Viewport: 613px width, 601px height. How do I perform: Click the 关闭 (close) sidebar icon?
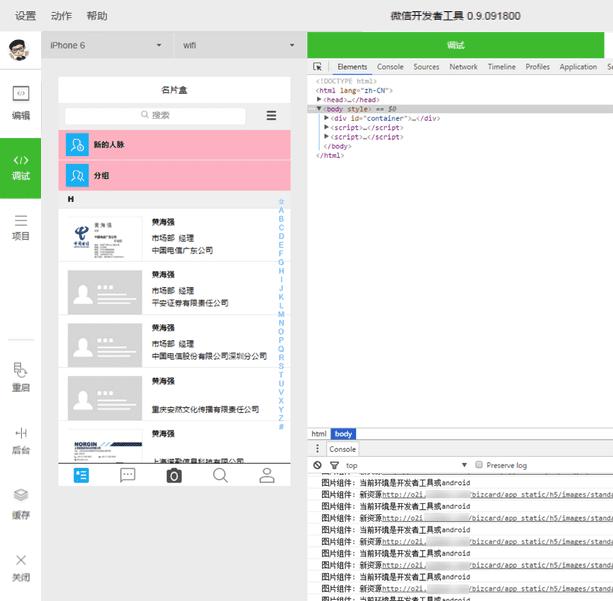21,568
